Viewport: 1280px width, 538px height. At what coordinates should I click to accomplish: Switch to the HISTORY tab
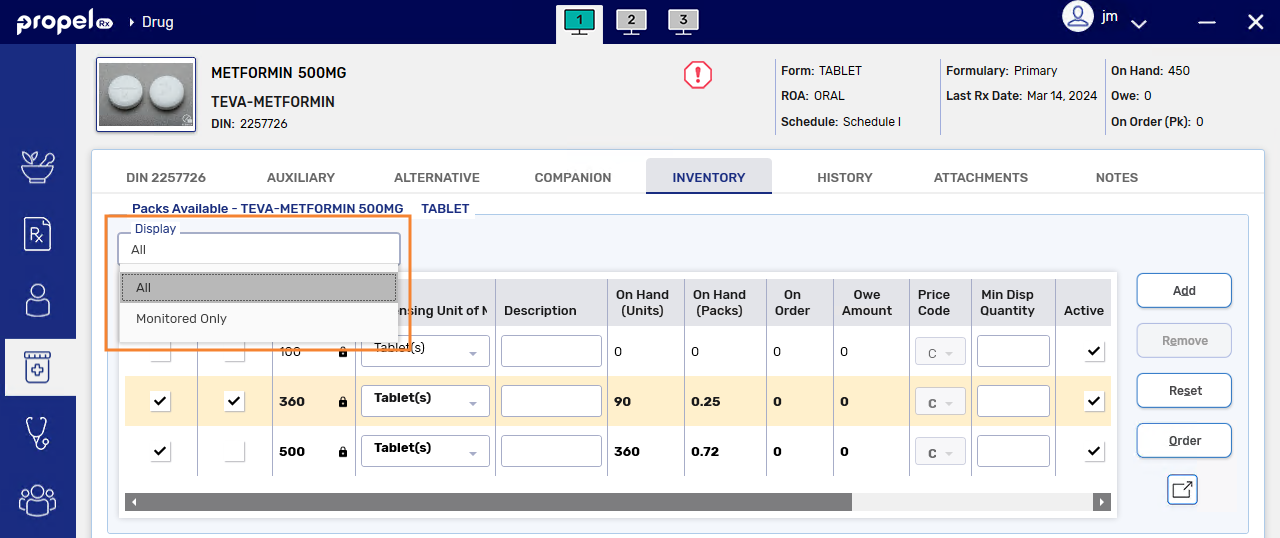coord(845,177)
